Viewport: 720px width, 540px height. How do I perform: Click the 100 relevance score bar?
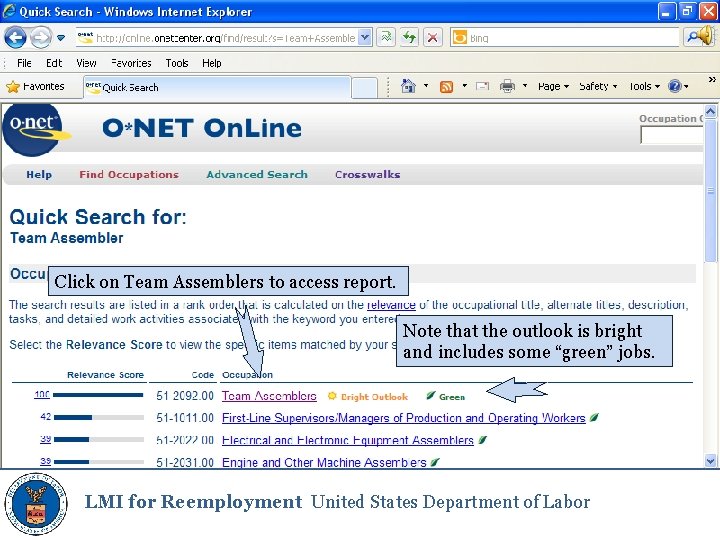click(x=98, y=395)
